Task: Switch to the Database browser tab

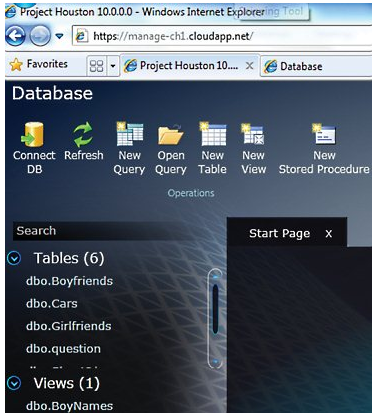Action: click(x=316, y=66)
